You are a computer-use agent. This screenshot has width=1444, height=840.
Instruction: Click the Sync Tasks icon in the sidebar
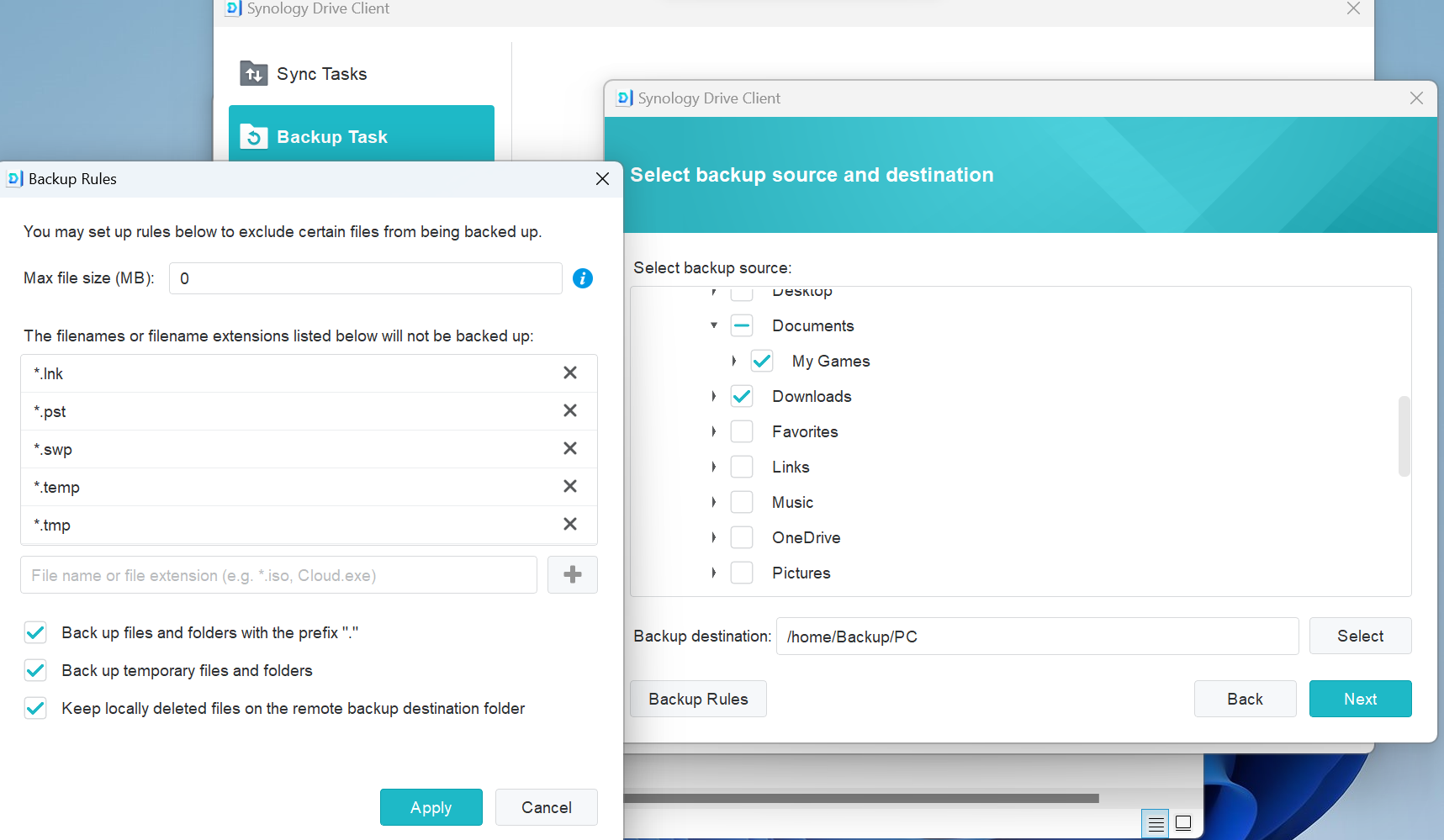pos(254,74)
